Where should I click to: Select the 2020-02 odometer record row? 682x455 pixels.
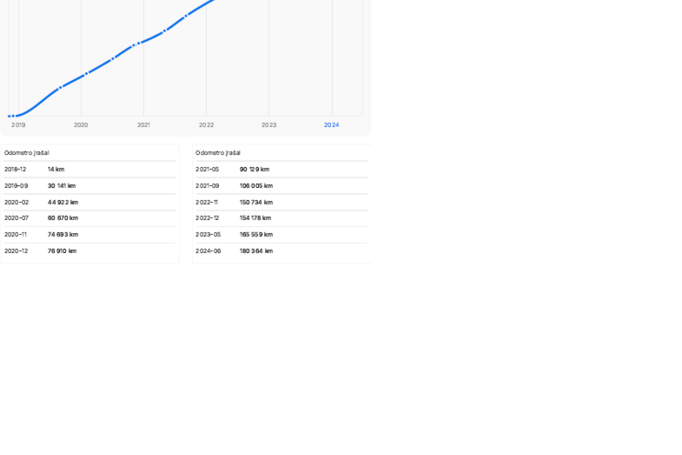point(89,202)
